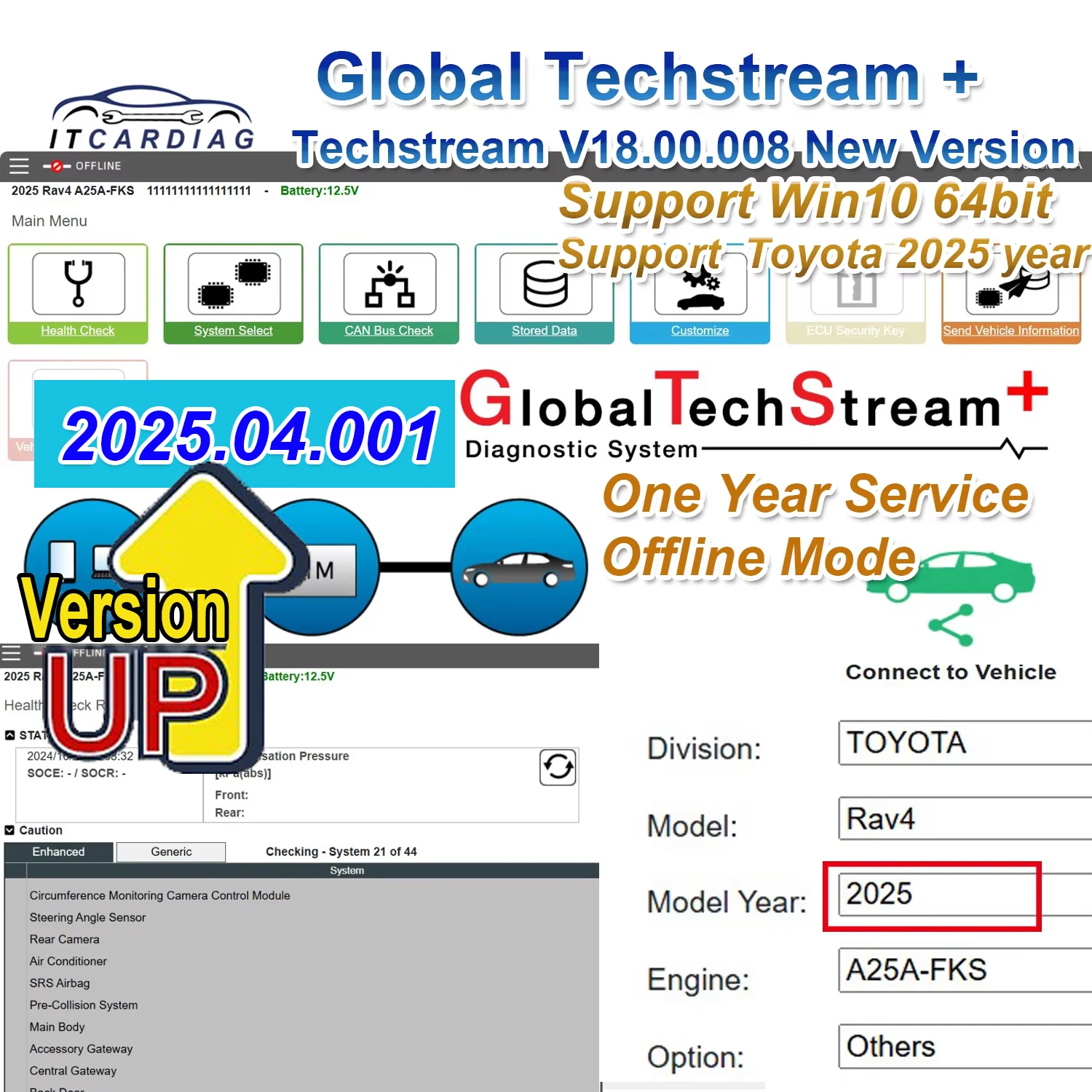The image size is (1092, 1092).
Task: Click the Stored Data database icon
Action: (545, 283)
